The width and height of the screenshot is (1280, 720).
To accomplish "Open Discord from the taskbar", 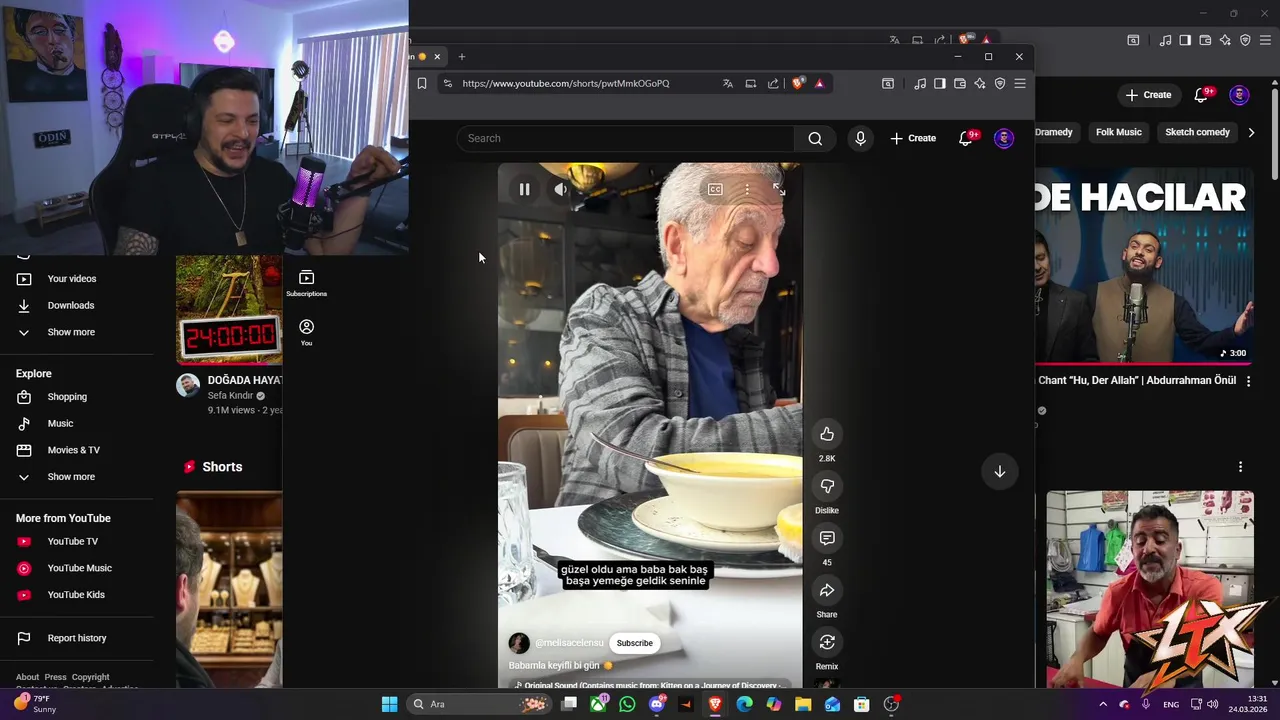I will pyautogui.click(x=657, y=704).
